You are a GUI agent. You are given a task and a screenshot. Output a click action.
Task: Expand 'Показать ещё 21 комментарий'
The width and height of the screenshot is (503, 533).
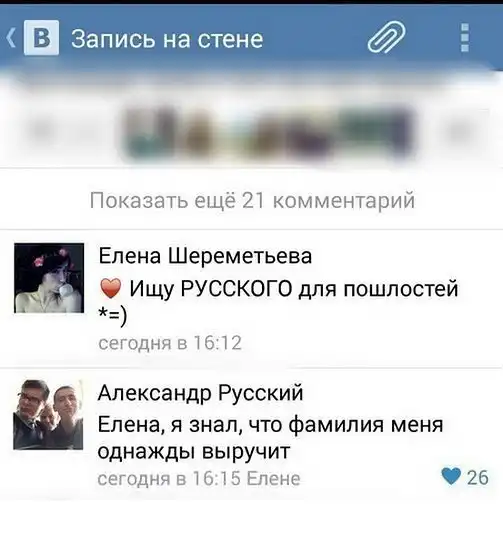pyautogui.click(x=252, y=200)
